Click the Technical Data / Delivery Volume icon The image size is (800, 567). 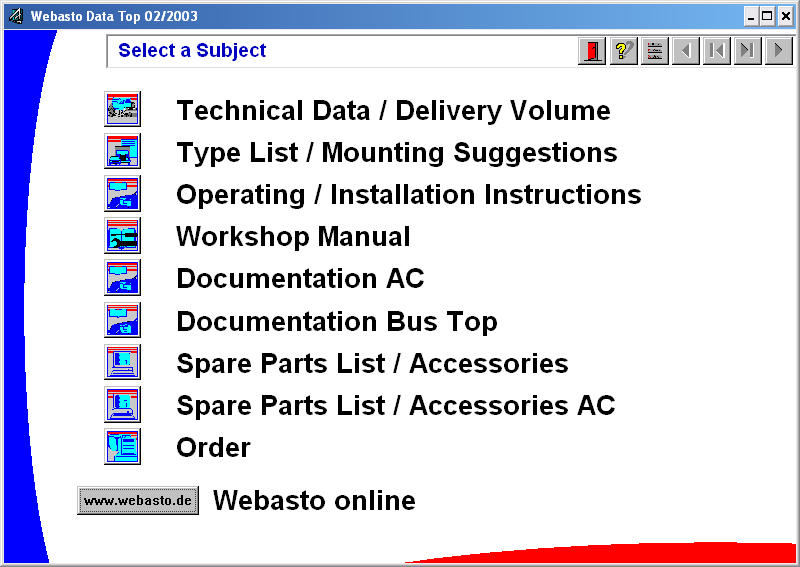coord(122,109)
